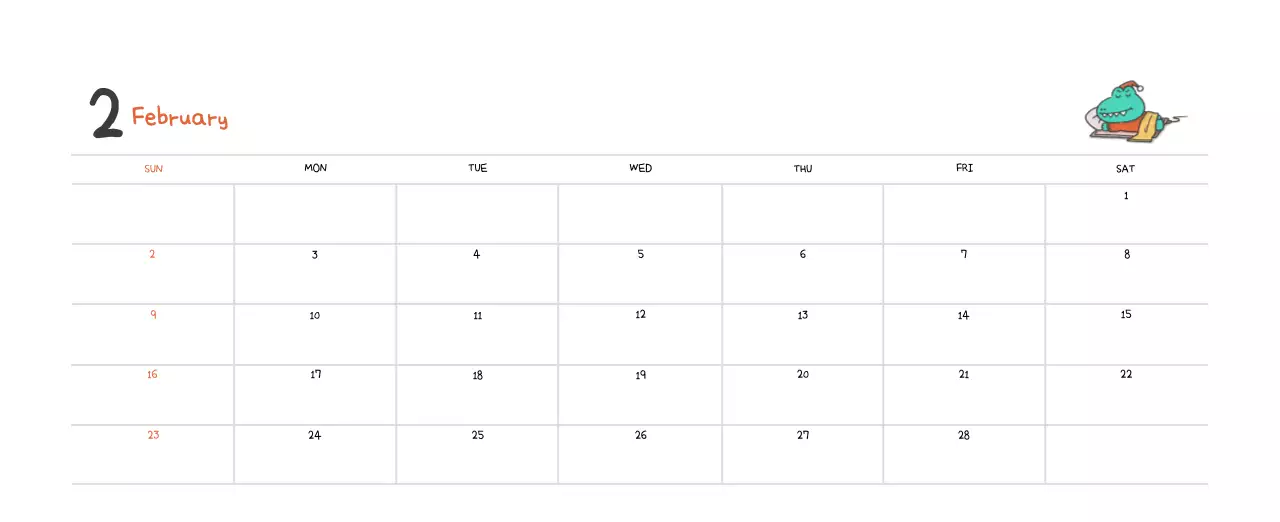Choose the date 19 cell
The height and width of the screenshot is (522, 1280).
pyautogui.click(x=640, y=394)
